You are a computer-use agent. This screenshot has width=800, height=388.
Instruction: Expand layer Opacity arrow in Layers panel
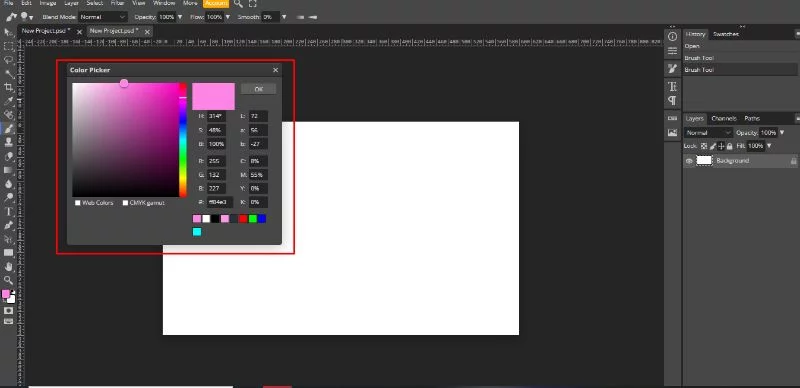(x=781, y=133)
